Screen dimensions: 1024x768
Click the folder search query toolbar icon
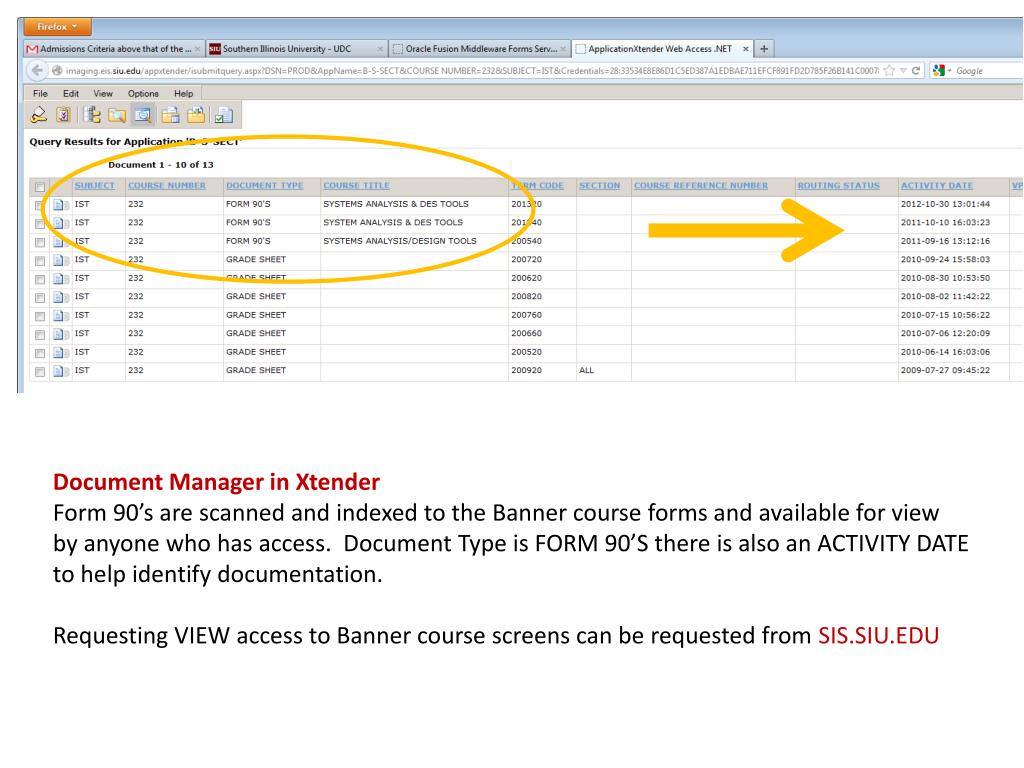(117, 116)
